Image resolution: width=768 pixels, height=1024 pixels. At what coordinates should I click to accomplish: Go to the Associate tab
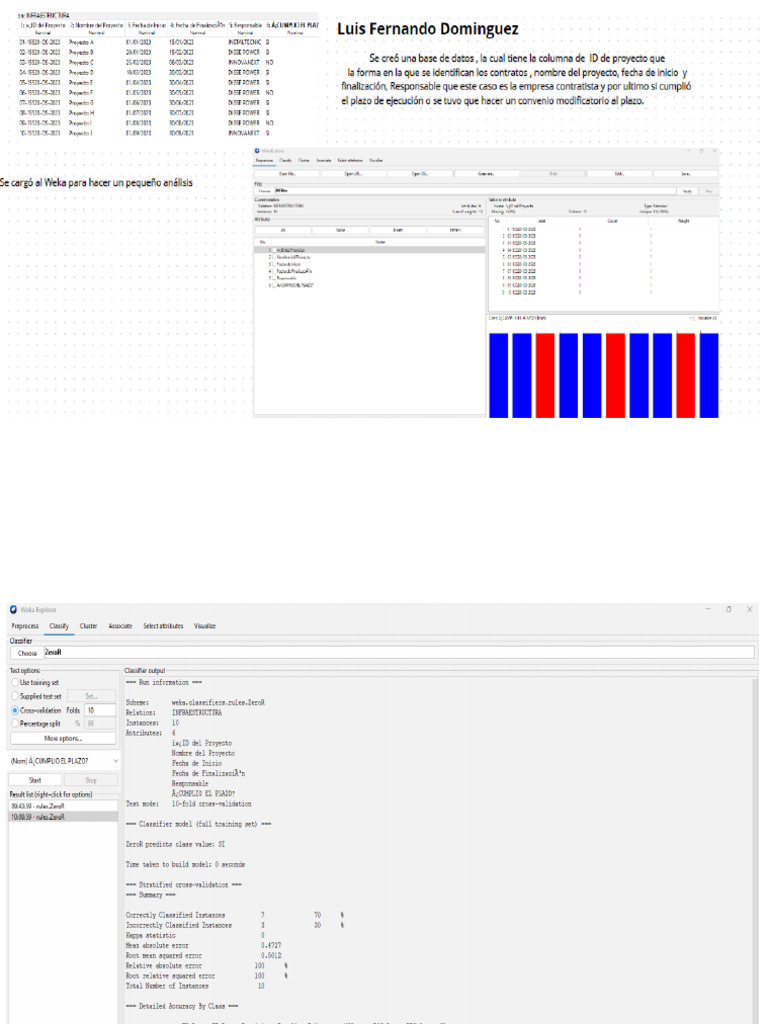(x=120, y=626)
